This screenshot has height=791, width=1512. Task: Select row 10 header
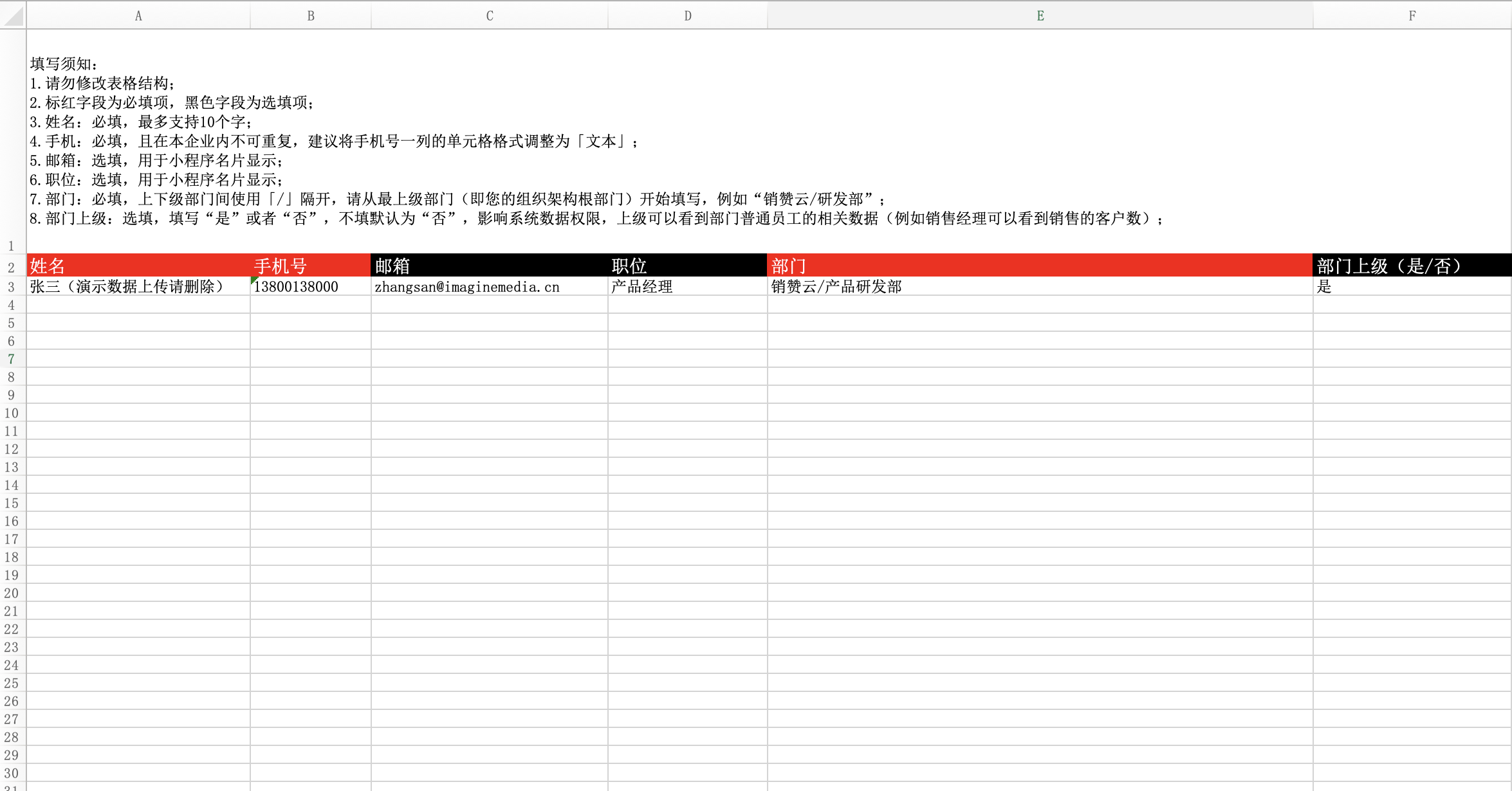tap(12, 413)
